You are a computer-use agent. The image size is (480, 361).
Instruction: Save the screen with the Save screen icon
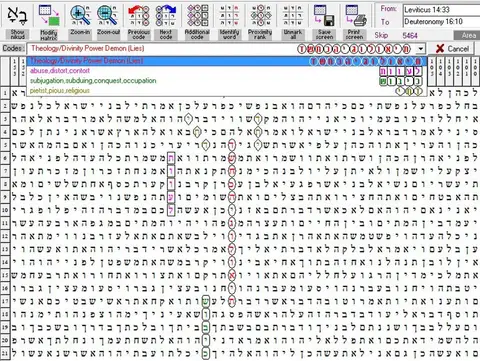324,16
